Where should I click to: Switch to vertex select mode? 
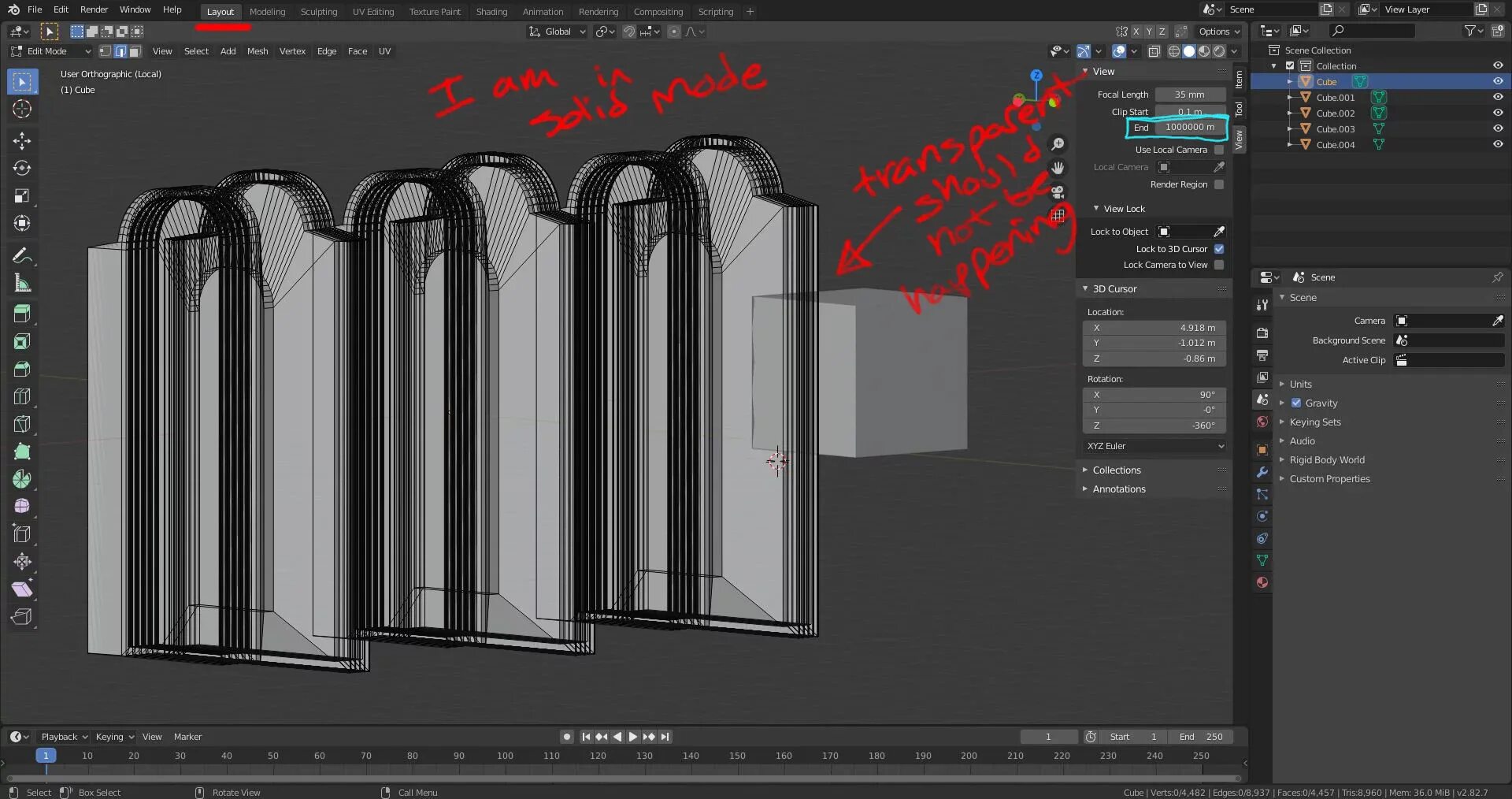[106, 51]
